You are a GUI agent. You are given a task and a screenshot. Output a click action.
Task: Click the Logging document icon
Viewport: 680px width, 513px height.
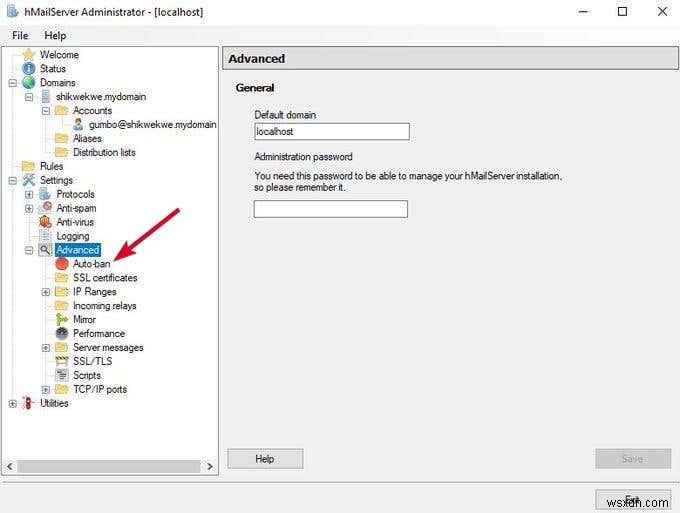45,236
